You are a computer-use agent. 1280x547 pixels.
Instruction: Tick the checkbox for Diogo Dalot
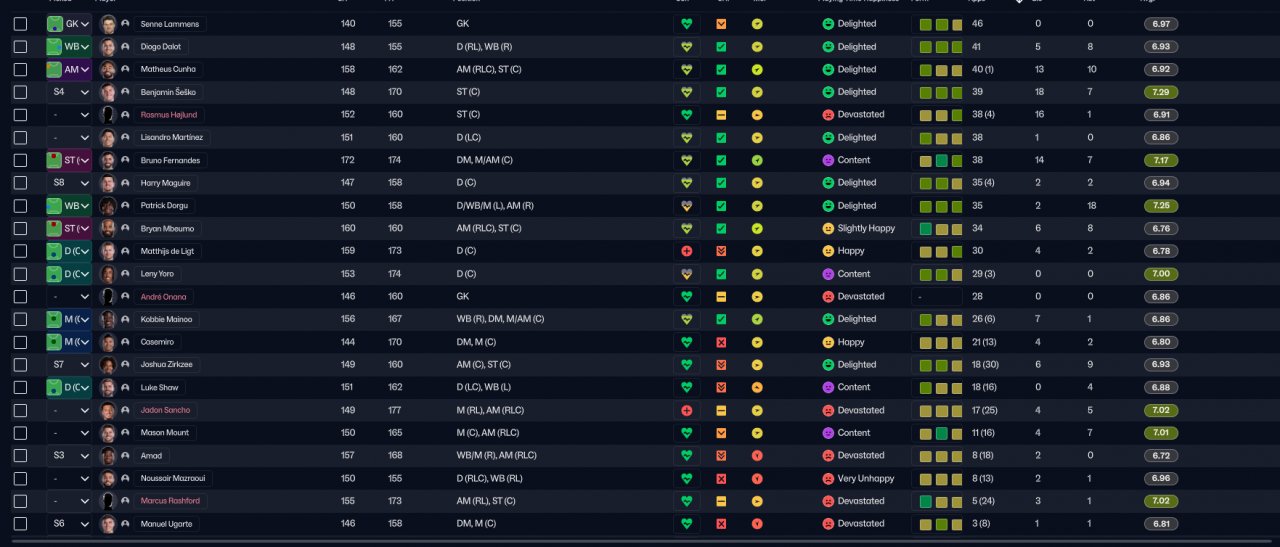[20, 47]
